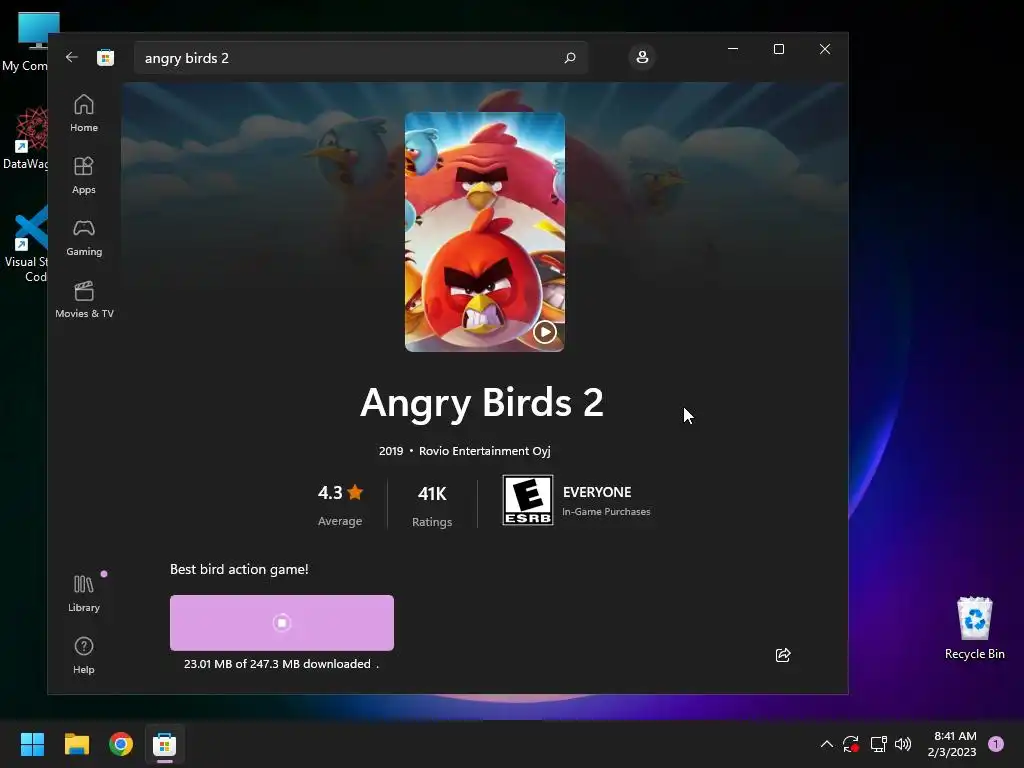Image resolution: width=1024 pixels, height=768 pixels.
Task: Click the Angry Birds 2 title heading
Action: coord(482,402)
